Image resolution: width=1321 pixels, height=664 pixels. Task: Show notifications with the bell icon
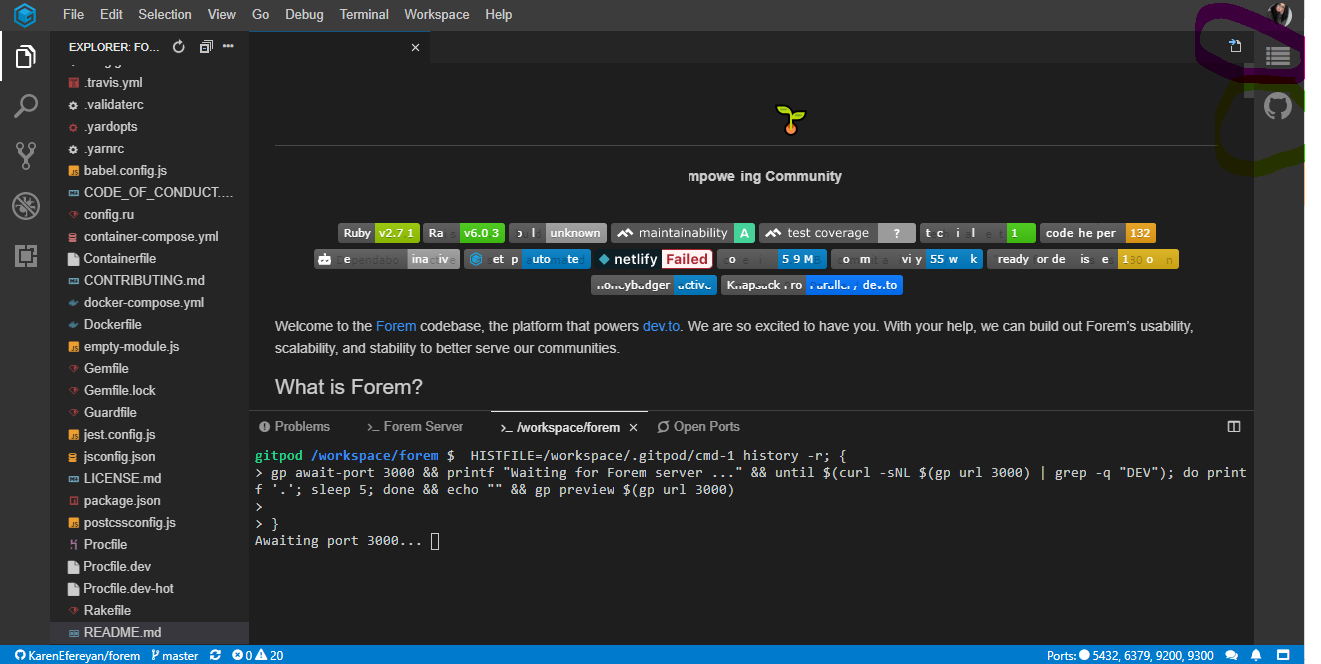pyautogui.click(x=1256, y=656)
